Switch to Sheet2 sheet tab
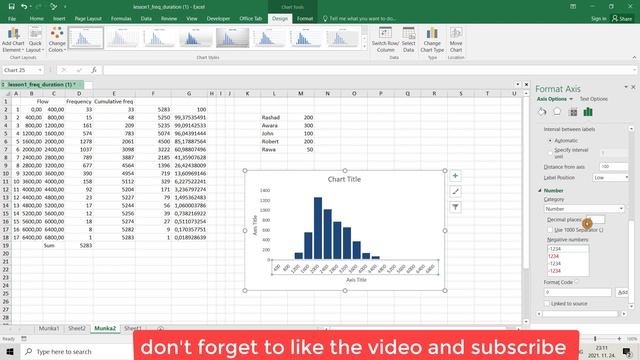The height and width of the screenshot is (360, 640). point(77,328)
